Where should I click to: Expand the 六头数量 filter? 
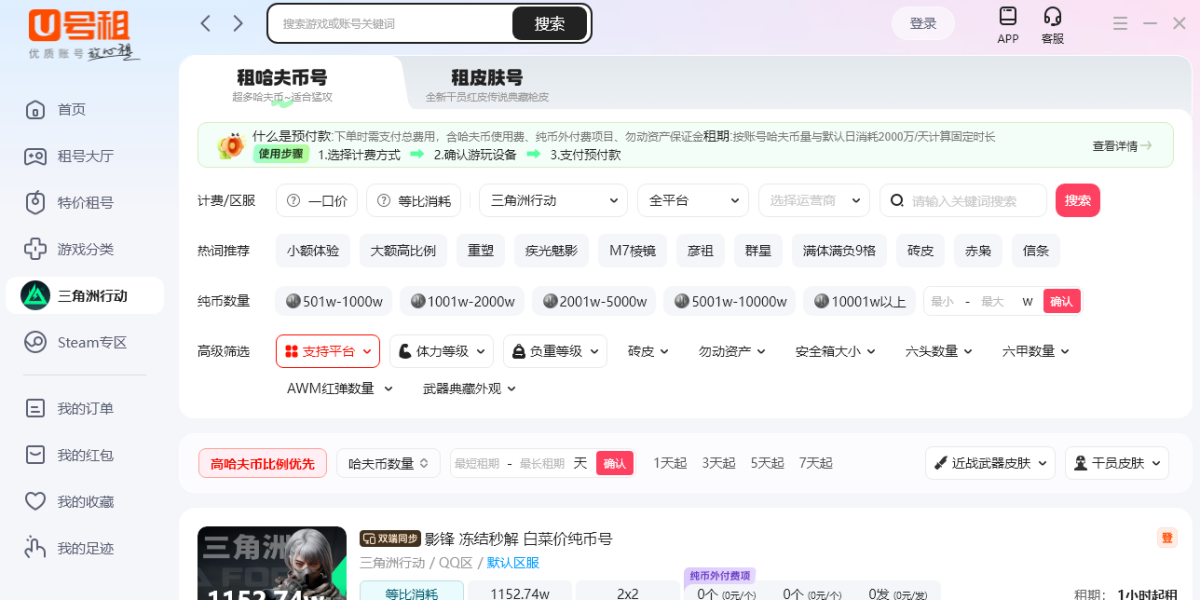938,351
